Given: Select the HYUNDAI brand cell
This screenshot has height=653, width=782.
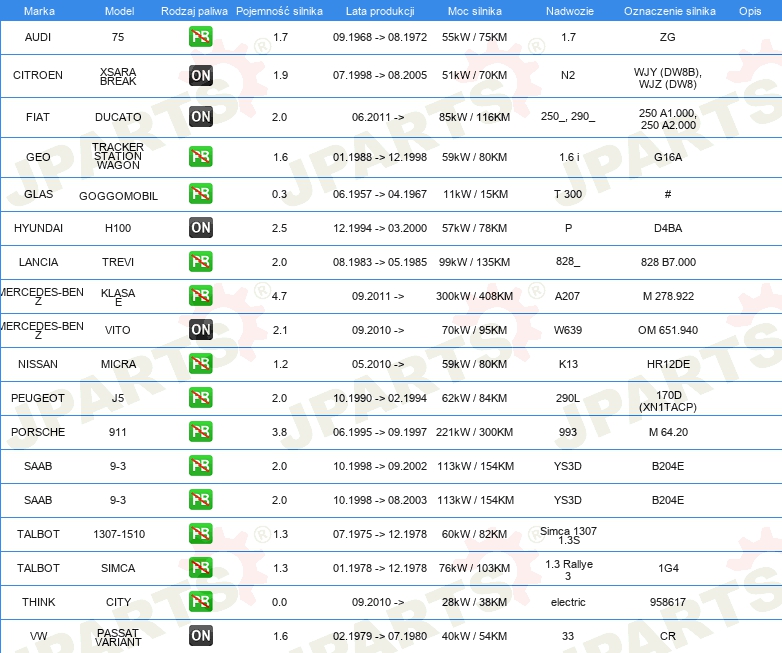Looking at the screenshot, I should [x=38, y=228].
